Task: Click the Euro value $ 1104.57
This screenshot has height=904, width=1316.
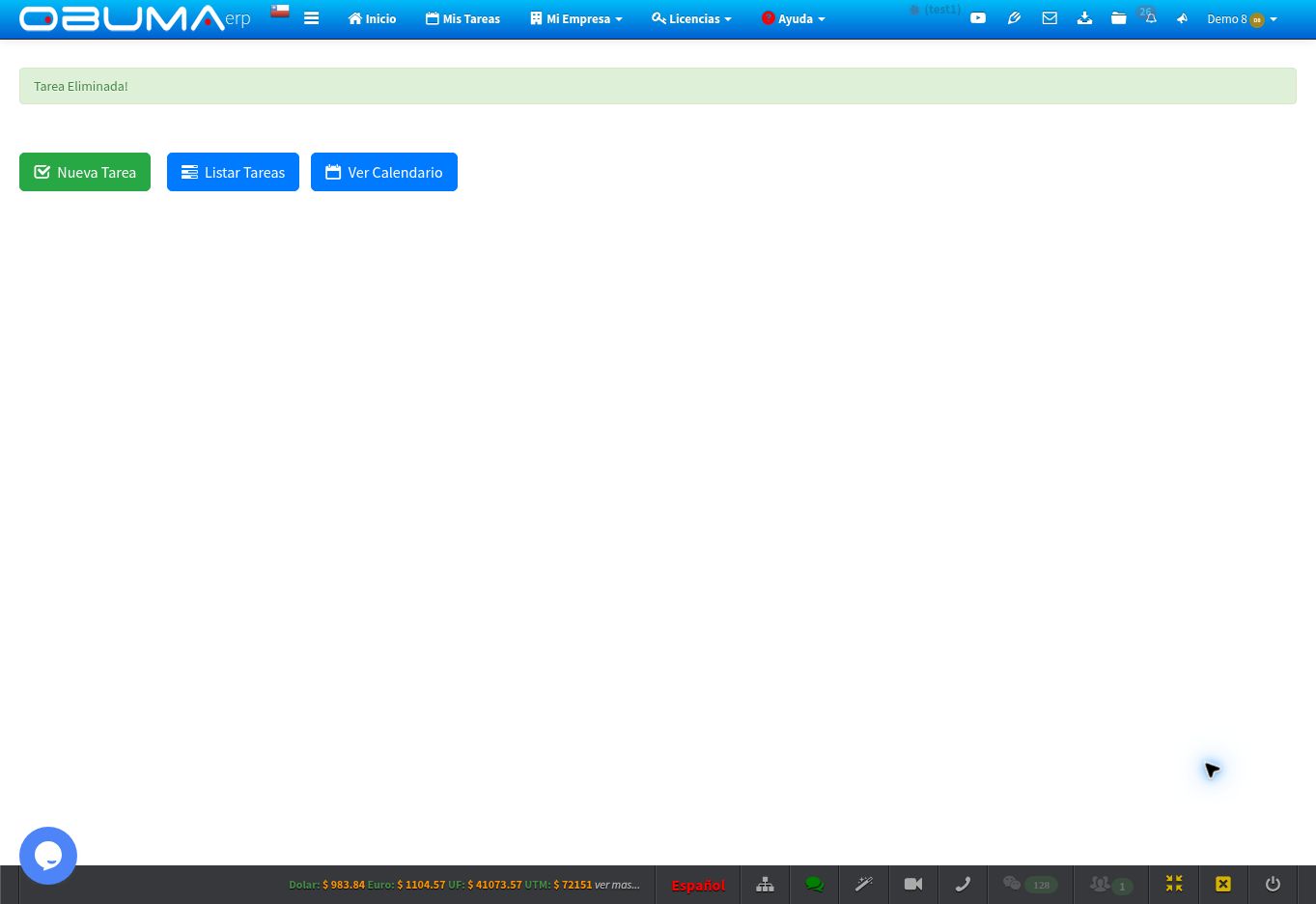Action: 421,885
